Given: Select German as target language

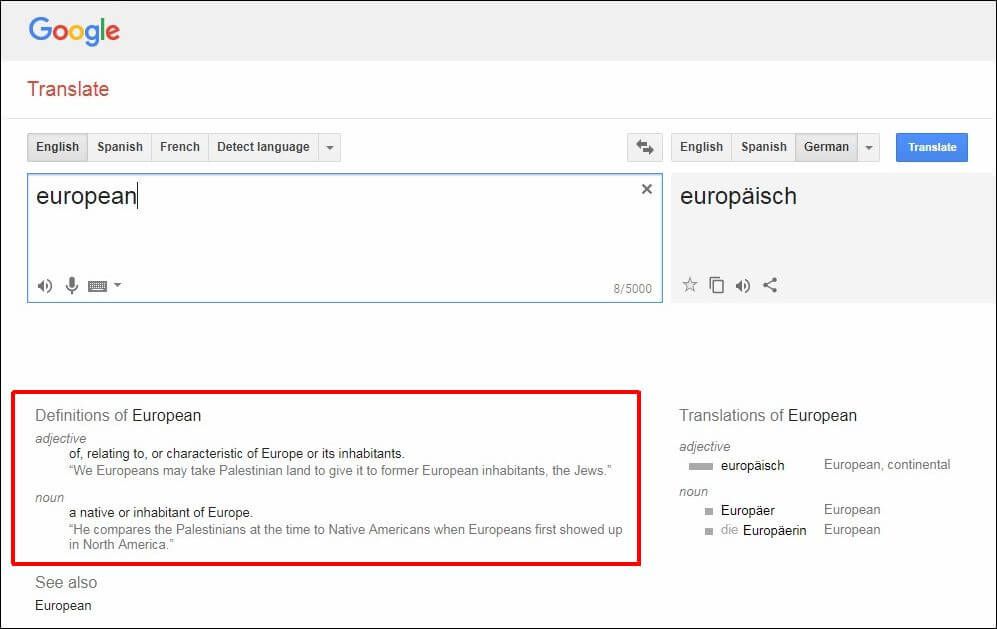Looking at the screenshot, I should (826, 147).
